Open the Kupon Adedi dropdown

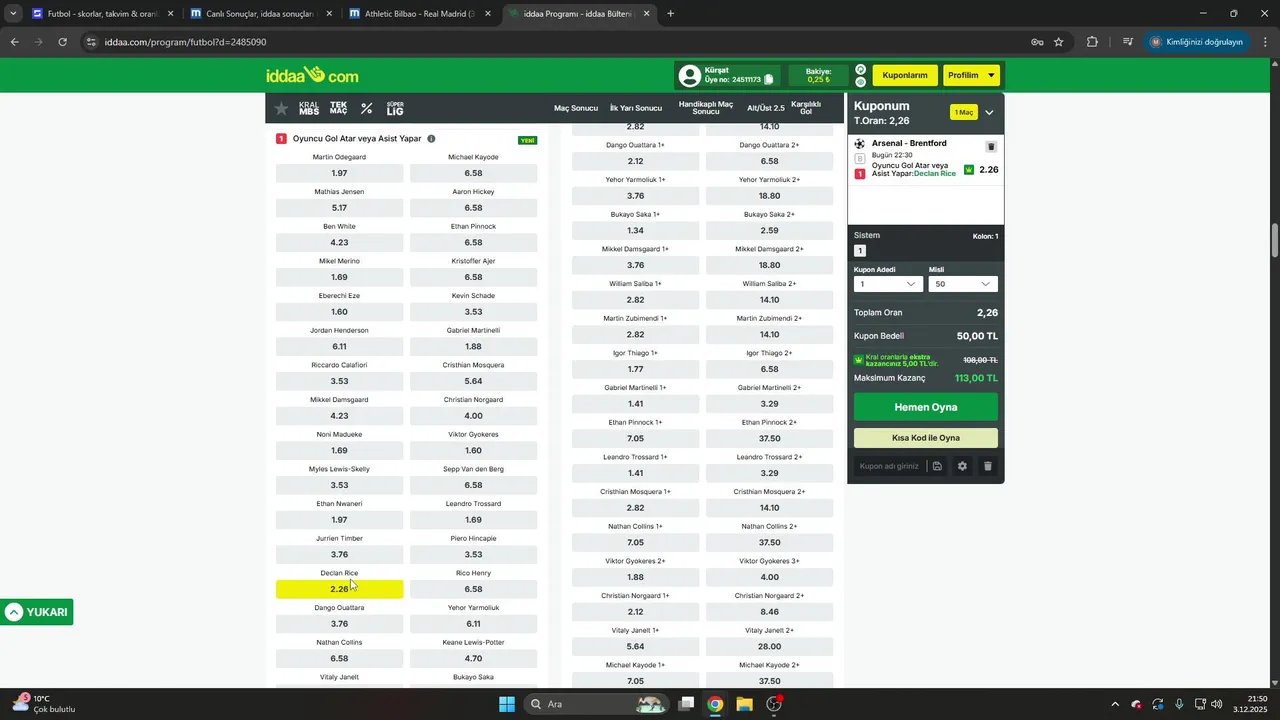click(x=888, y=284)
